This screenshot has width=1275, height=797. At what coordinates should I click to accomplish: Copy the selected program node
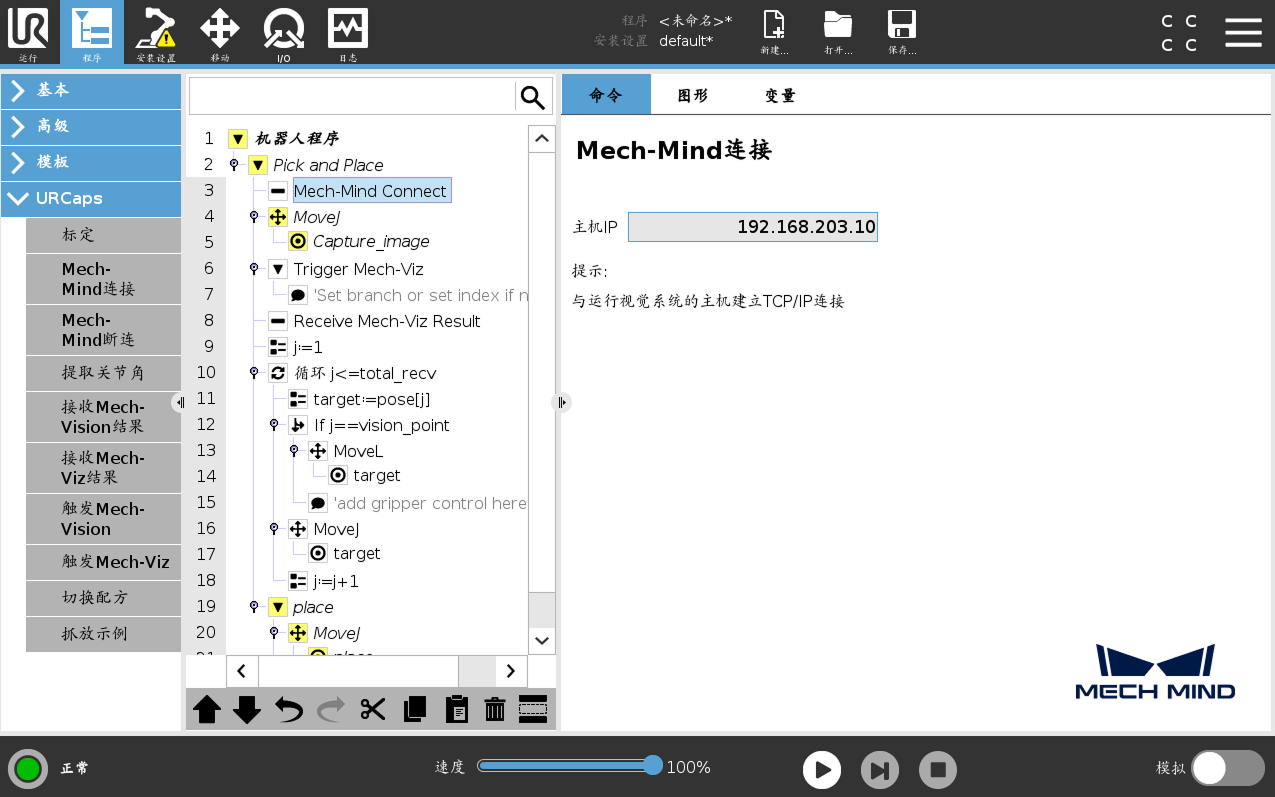(x=414, y=709)
